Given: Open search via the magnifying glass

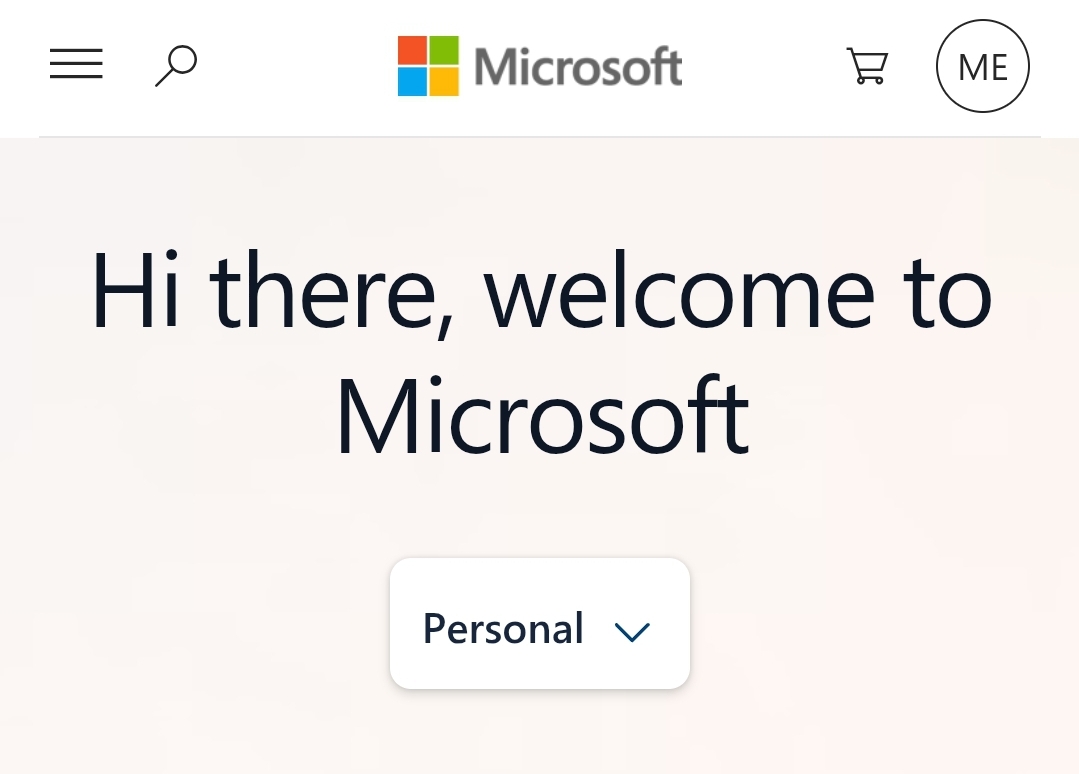Looking at the screenshot, I should pyautogui.click(x=176, y=65).
